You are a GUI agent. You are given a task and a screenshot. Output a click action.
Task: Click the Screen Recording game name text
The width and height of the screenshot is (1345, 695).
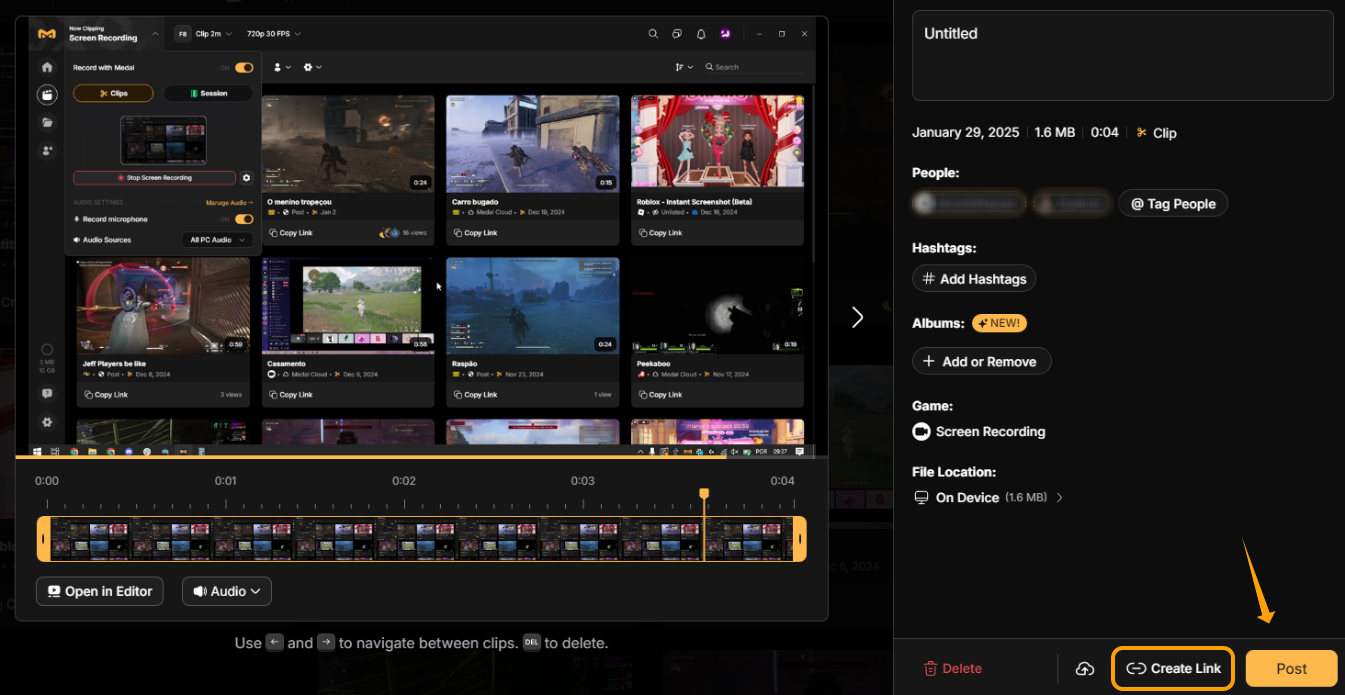point(990,432)
